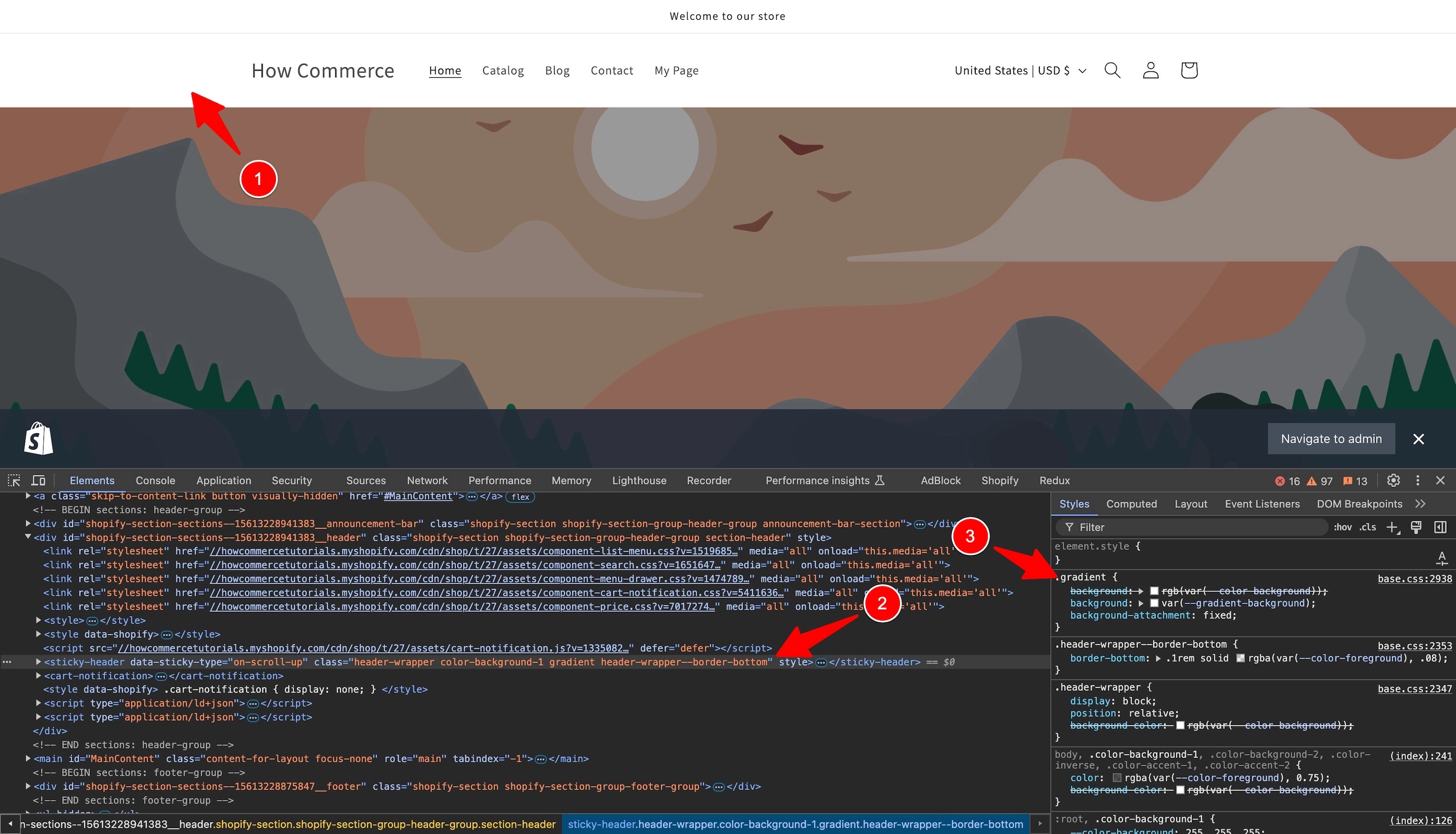Switch to the Network tab
The height and width of the screenshot is (834, 1456).
[427, 480]
